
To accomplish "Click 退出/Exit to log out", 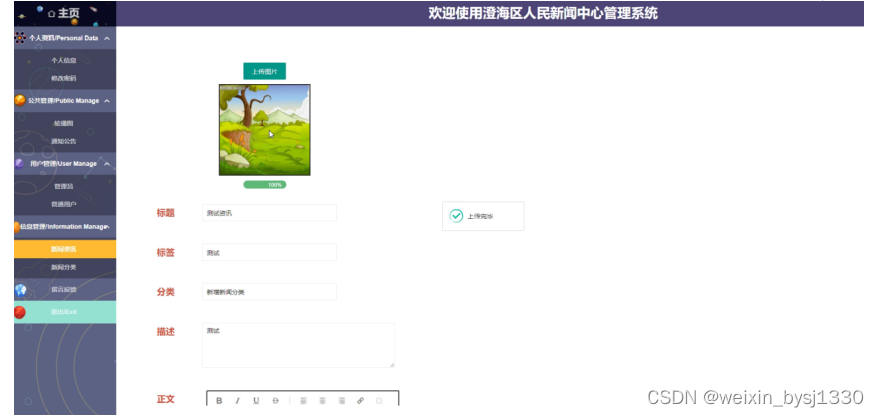I will click(x=65, y=312).
